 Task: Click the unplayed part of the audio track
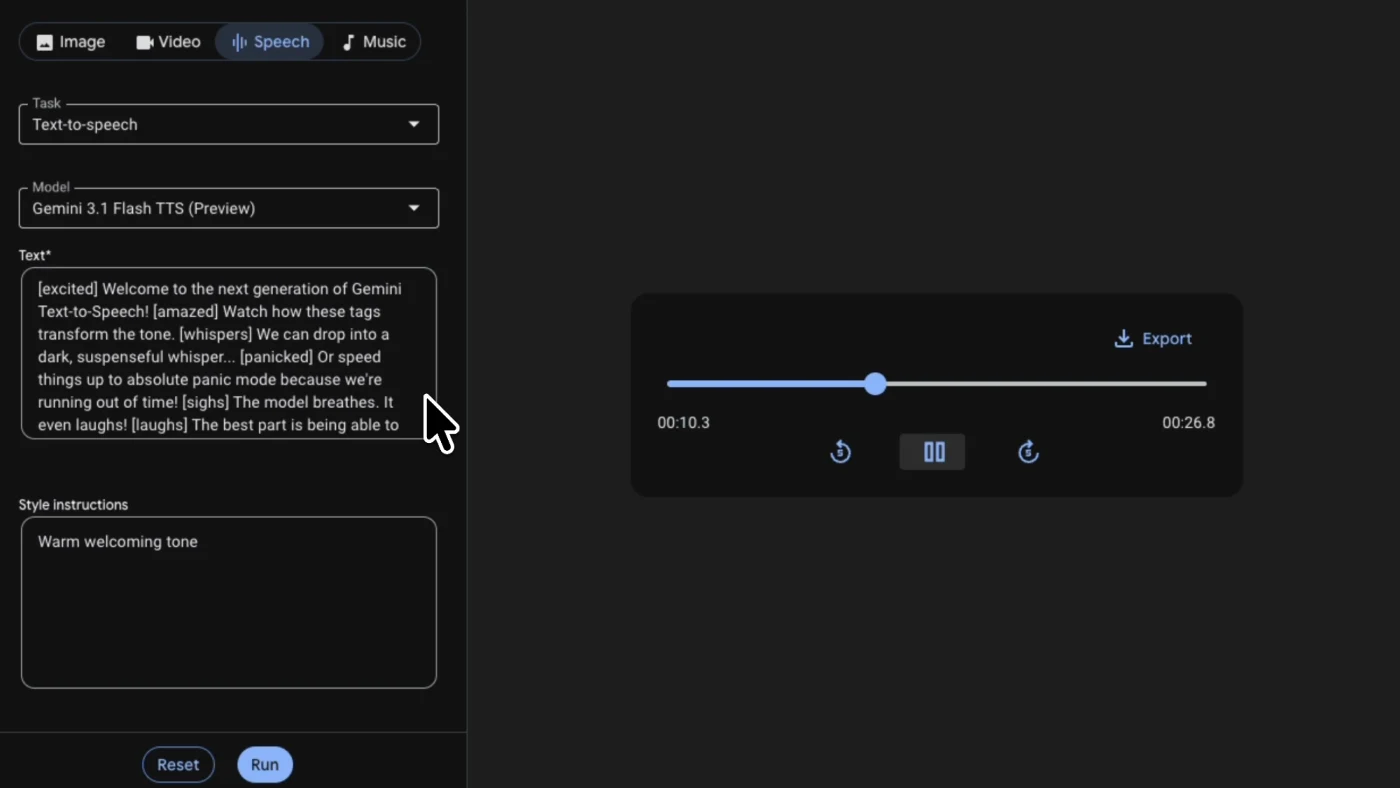pos(1046,384)
